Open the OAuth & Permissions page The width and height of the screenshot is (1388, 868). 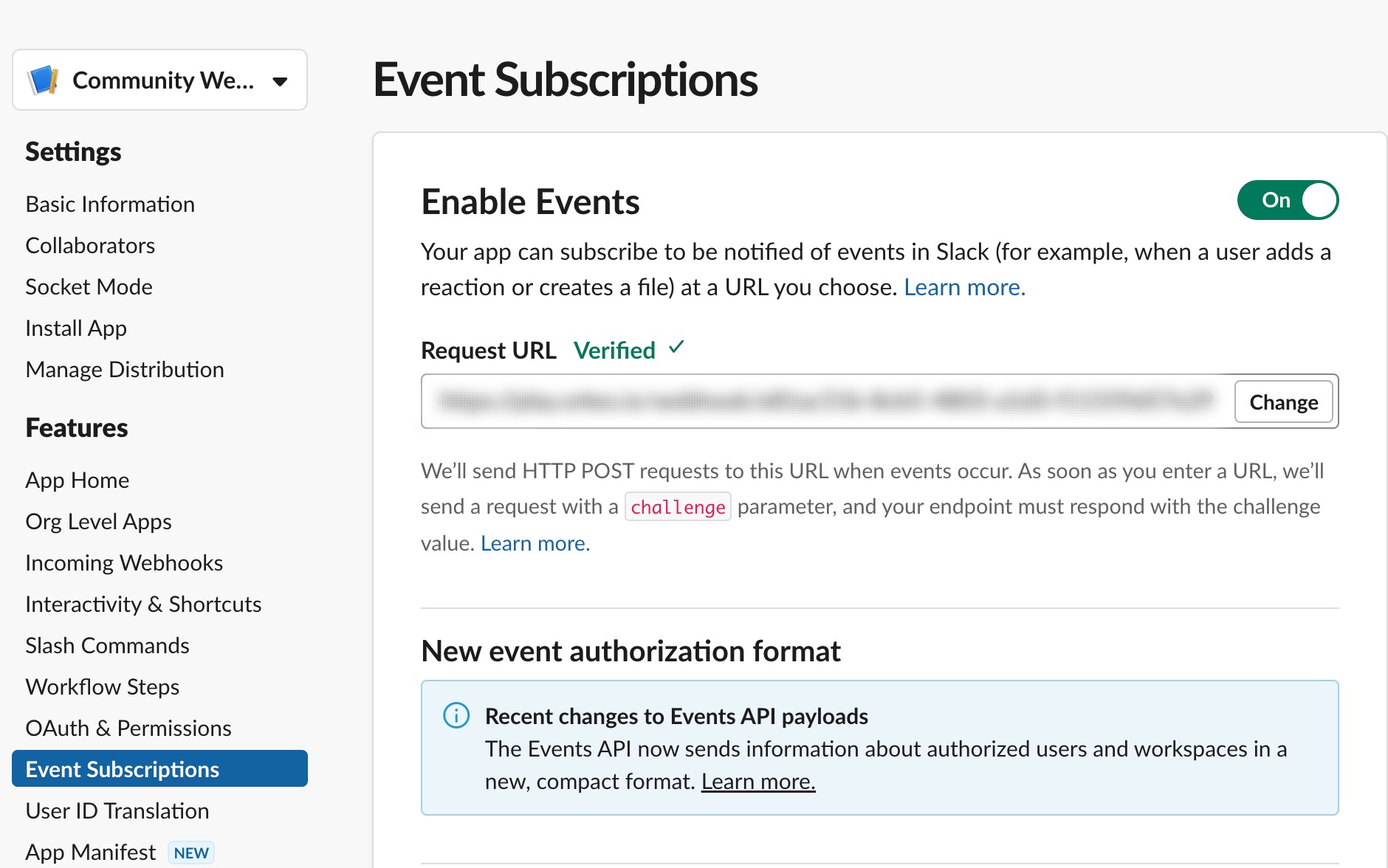coord(128,728)
